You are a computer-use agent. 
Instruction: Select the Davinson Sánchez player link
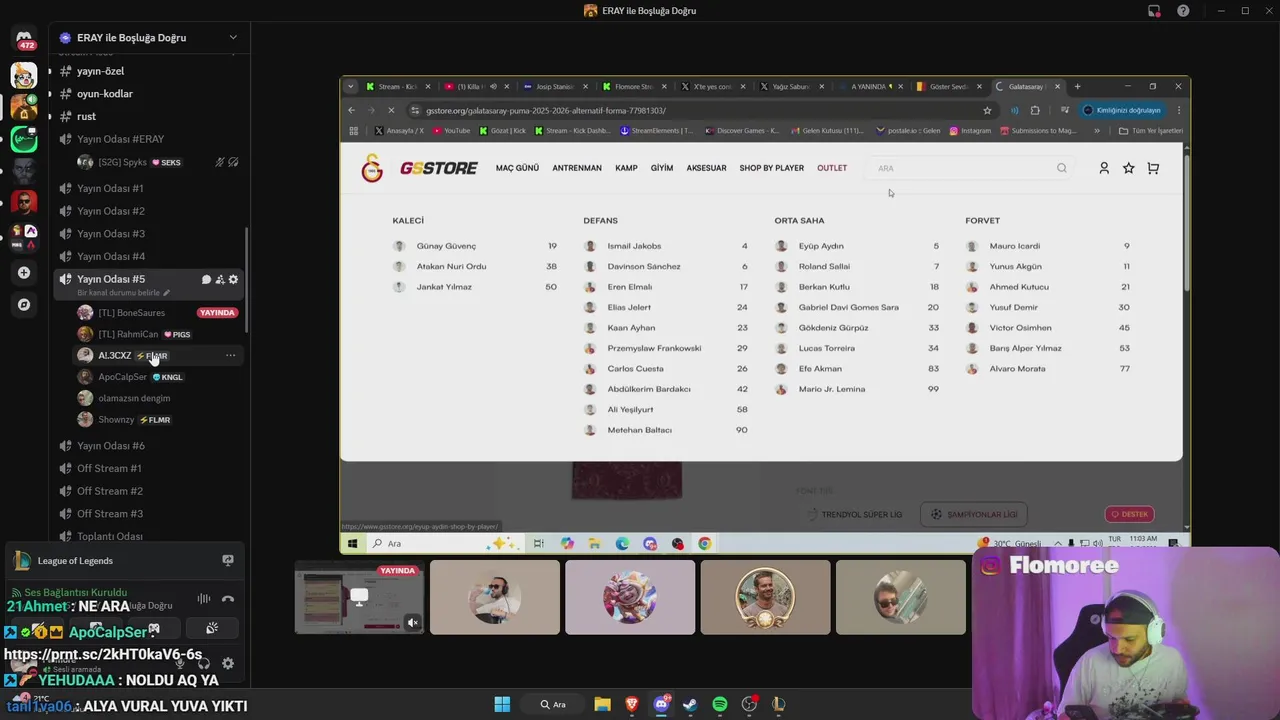click(x=644, y=266)
